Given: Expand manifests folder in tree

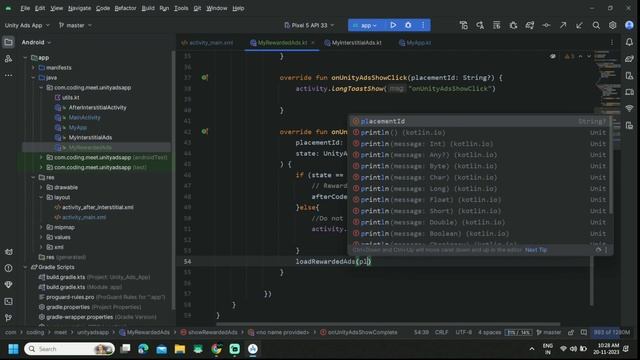Looking at the screenshot, I should (x=33, y=68).
